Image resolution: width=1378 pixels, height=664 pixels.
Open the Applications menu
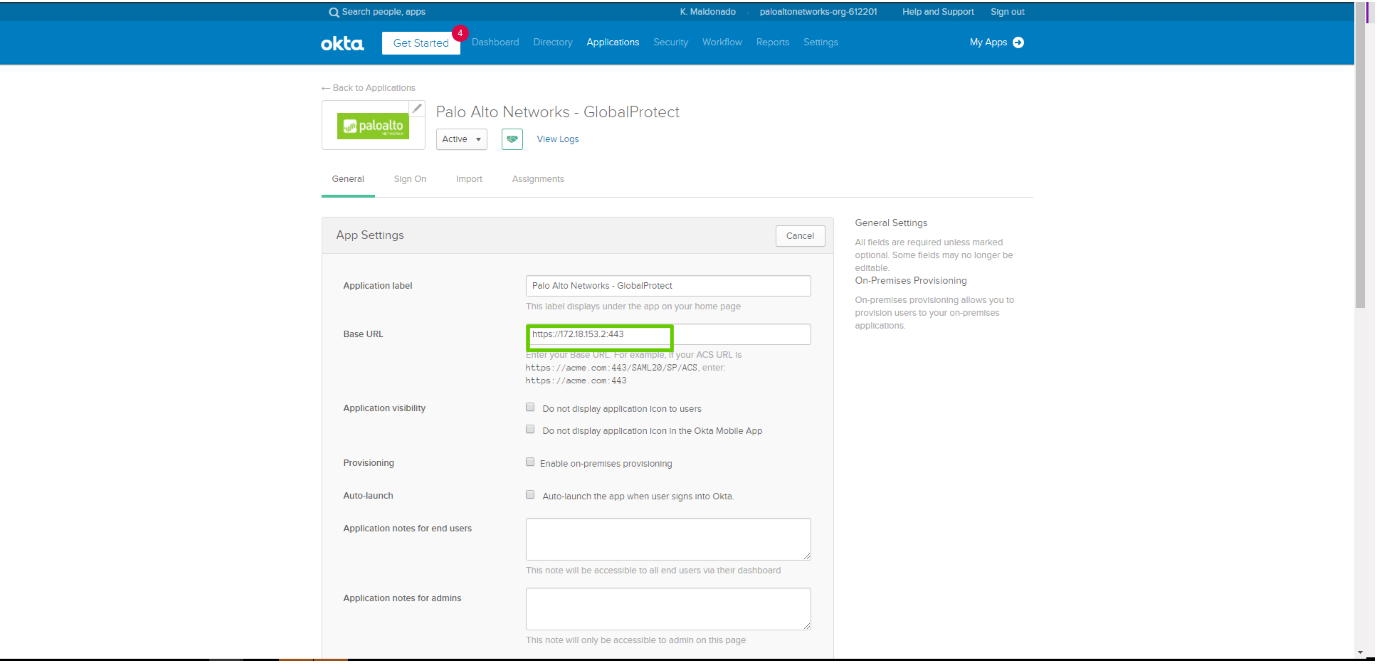point(613,42)
